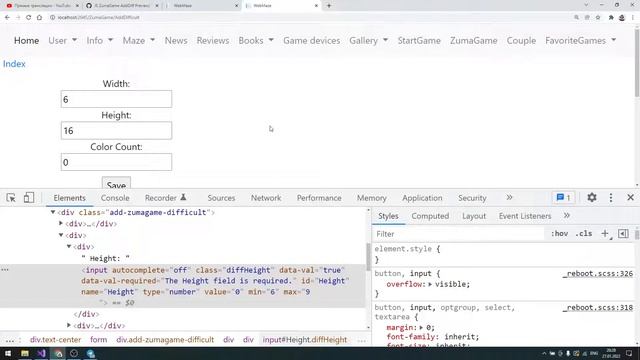Image resolution: width=640 pixels, height=360 pixels.
Task: Reload the current page
Action: [x=28, y=18]
